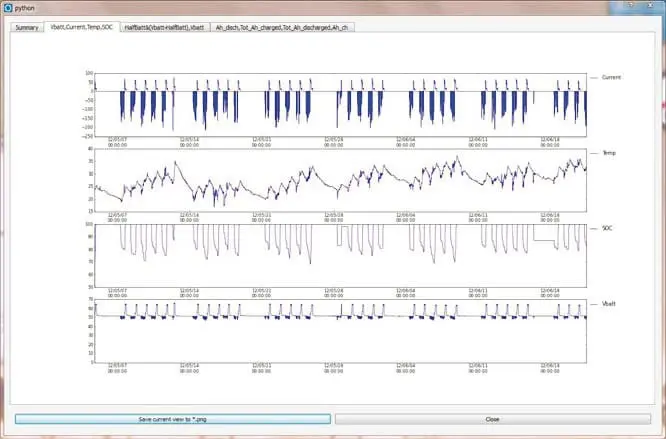Image resolution: width=666 pixels, height=439 pixels.
Task: Switch to the Summary tab
Action: tap(27, 28)
